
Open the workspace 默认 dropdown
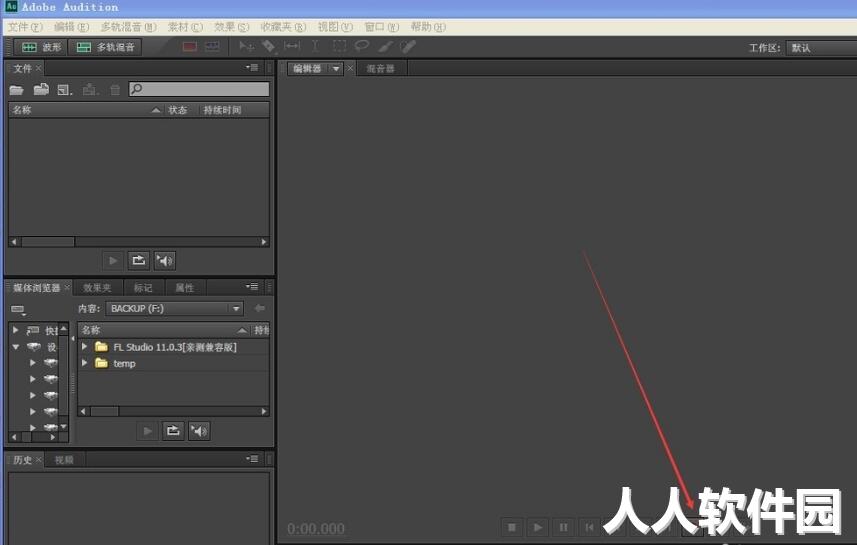coord(821,48)
